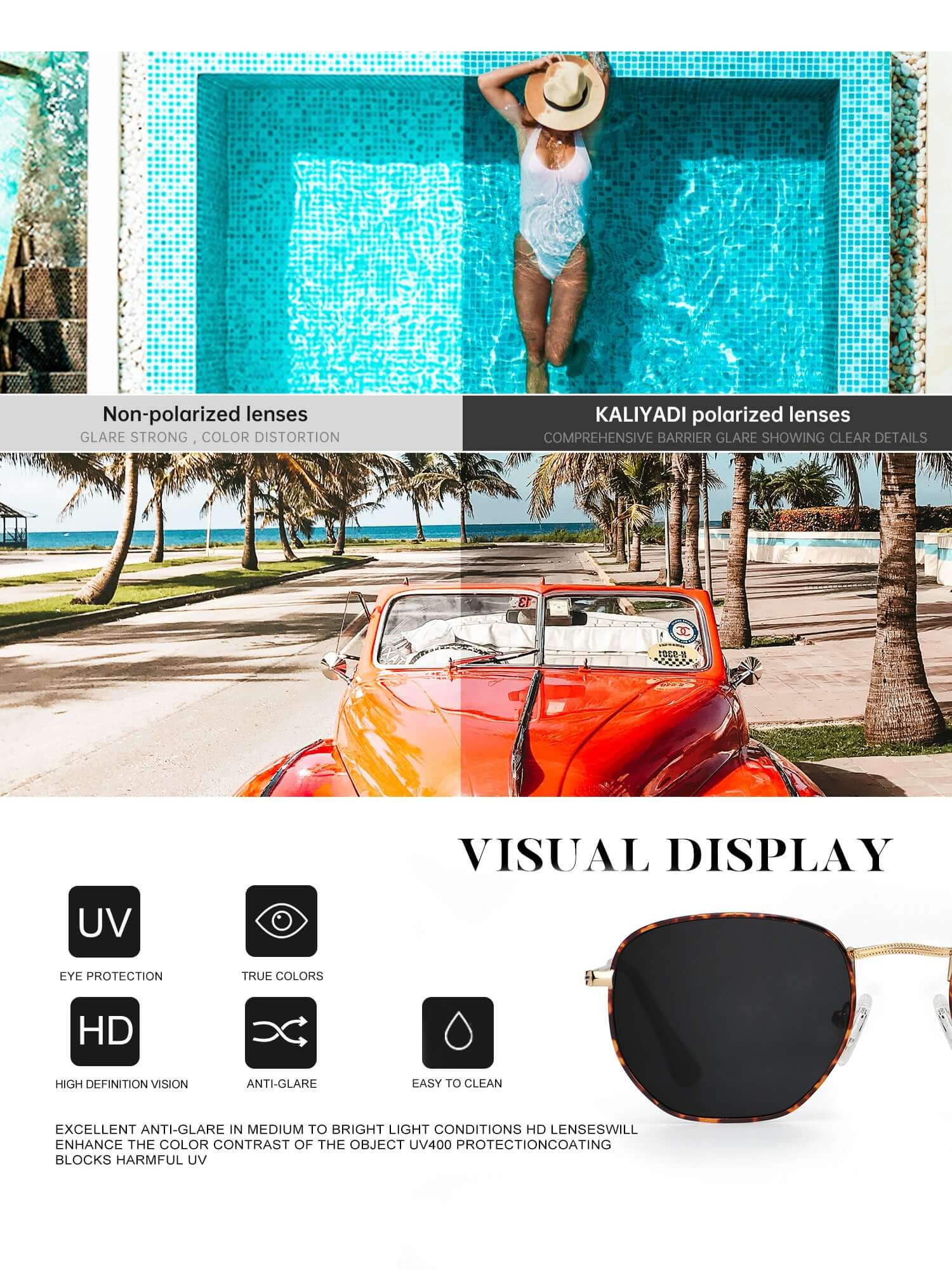Click the gold sunglasses bridge bar
Viewport: 952px width, 1270px height.
coord(901,951)
